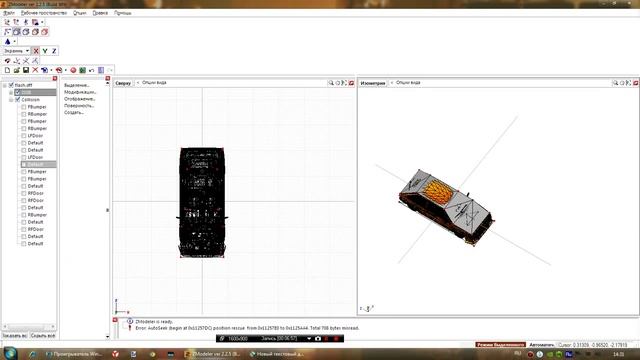Viewport: 640px width, 360px height.
Task: Click object tree horizontal scrollbar
Action: (29, 327)
